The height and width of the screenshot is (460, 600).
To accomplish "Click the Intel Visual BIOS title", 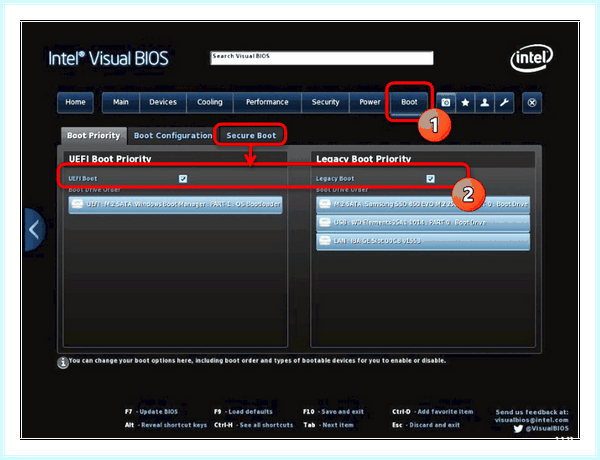I will pos(108,59).
